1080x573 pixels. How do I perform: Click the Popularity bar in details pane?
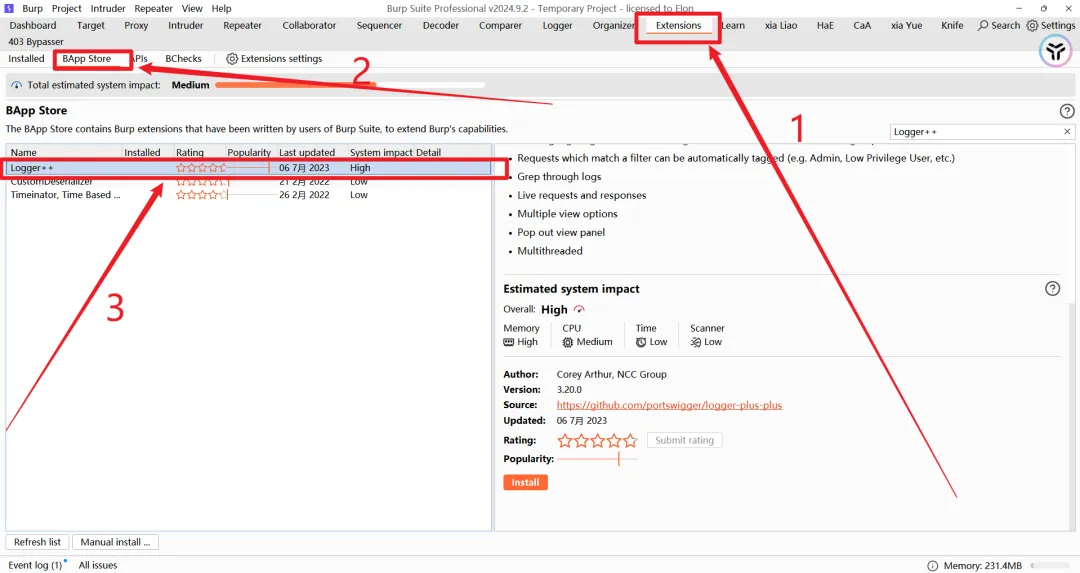point(598,459)
